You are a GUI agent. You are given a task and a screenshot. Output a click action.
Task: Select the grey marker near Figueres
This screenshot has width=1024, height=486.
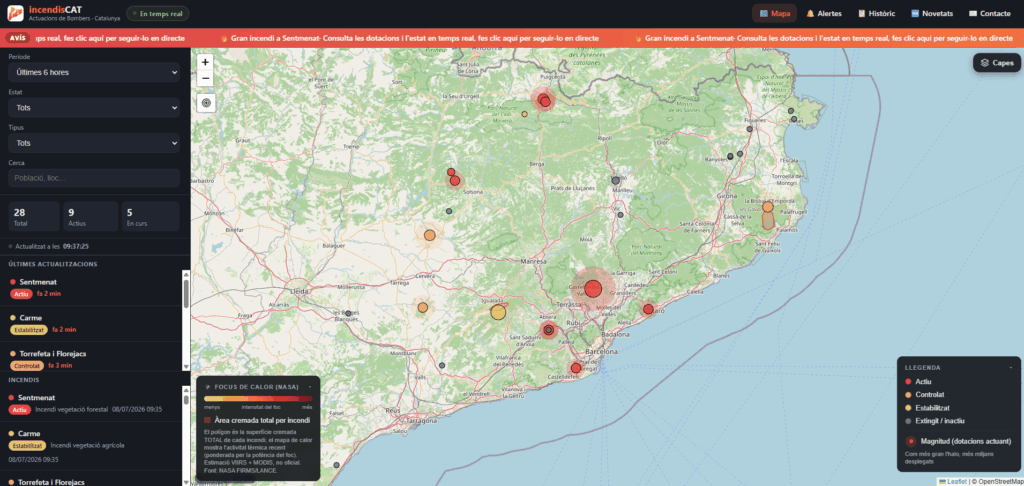750,129
